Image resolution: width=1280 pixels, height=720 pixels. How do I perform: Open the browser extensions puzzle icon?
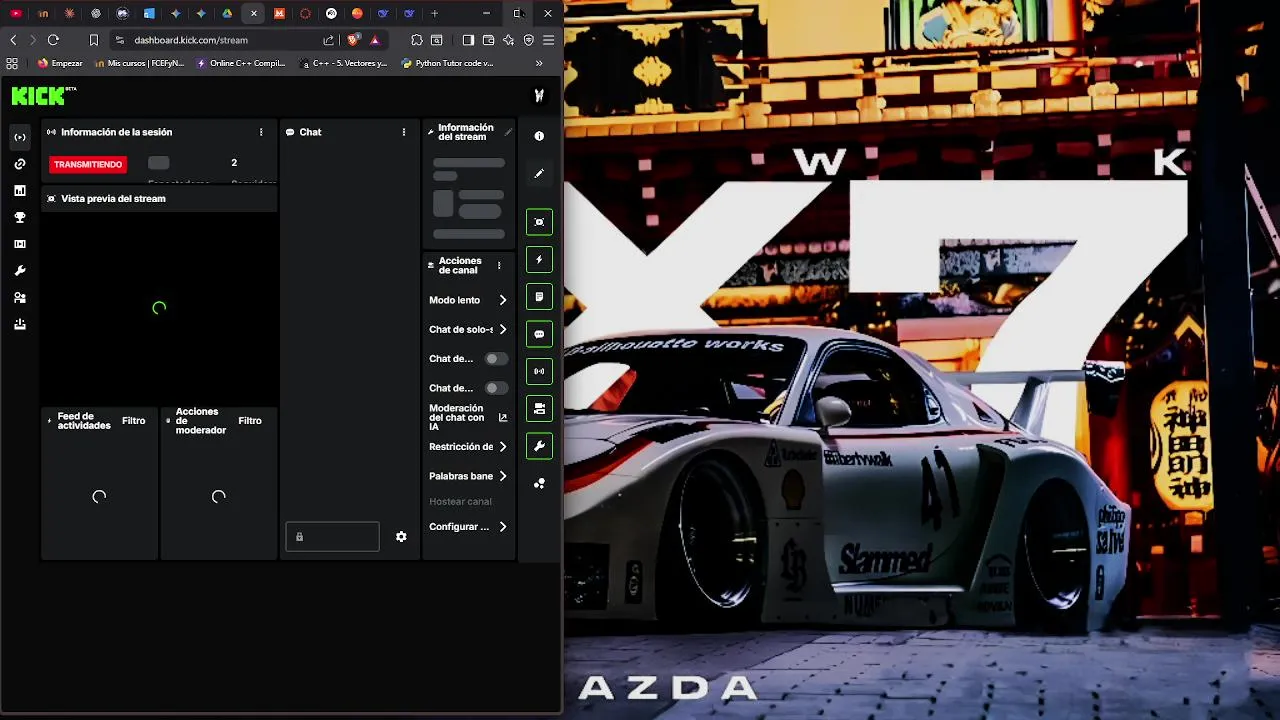point(417,40)
